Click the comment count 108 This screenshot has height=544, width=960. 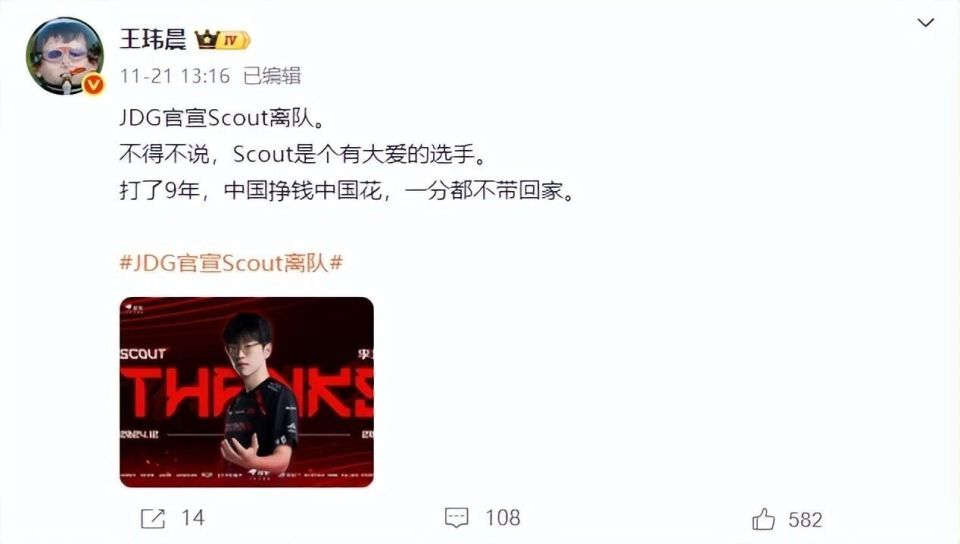pyautogui.click(x=503, y=518)
